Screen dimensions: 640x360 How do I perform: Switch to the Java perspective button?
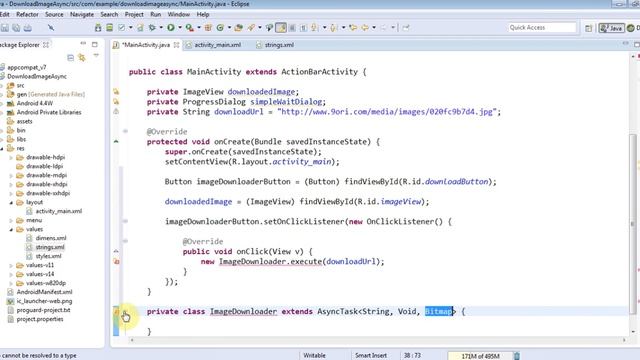coord(611,28)
